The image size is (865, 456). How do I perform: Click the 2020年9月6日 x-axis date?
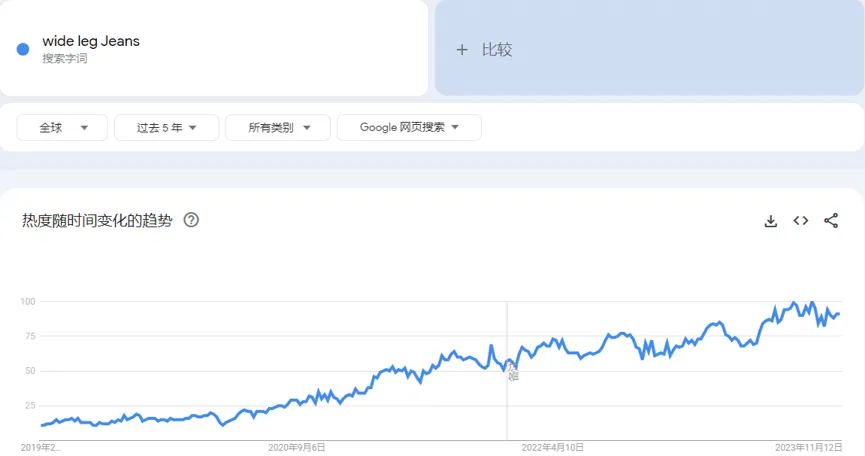click(x=297, y=447)
